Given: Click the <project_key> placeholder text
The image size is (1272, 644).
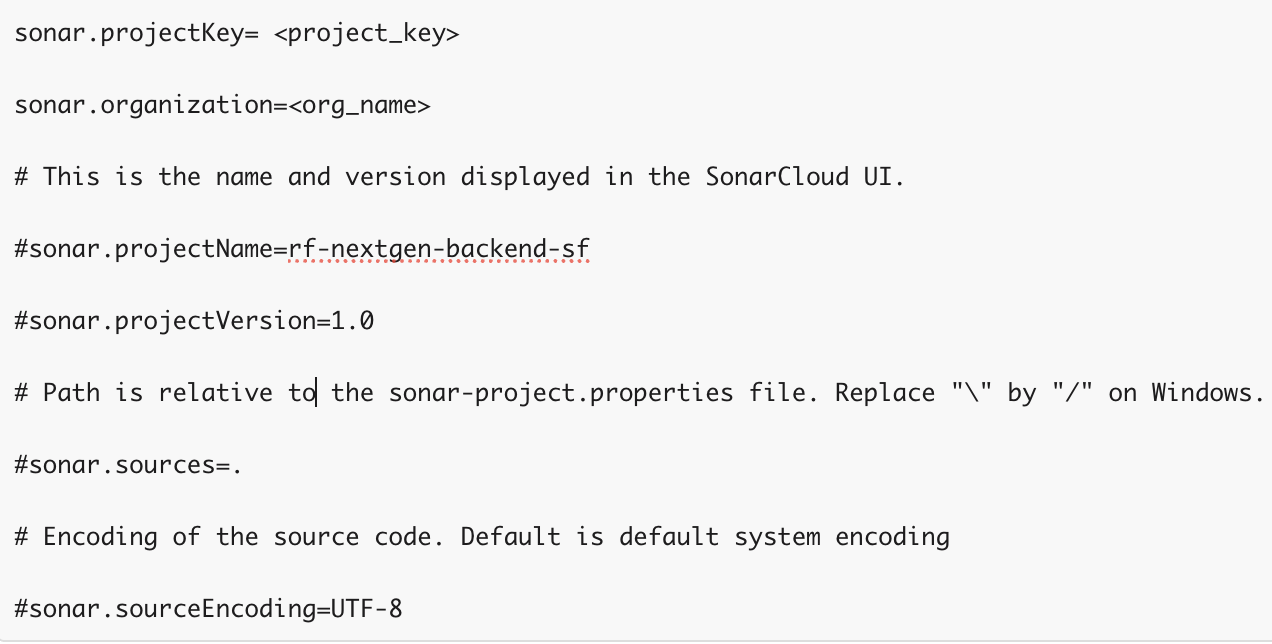Looking at the screenshot, I should (x=366, y=34).
